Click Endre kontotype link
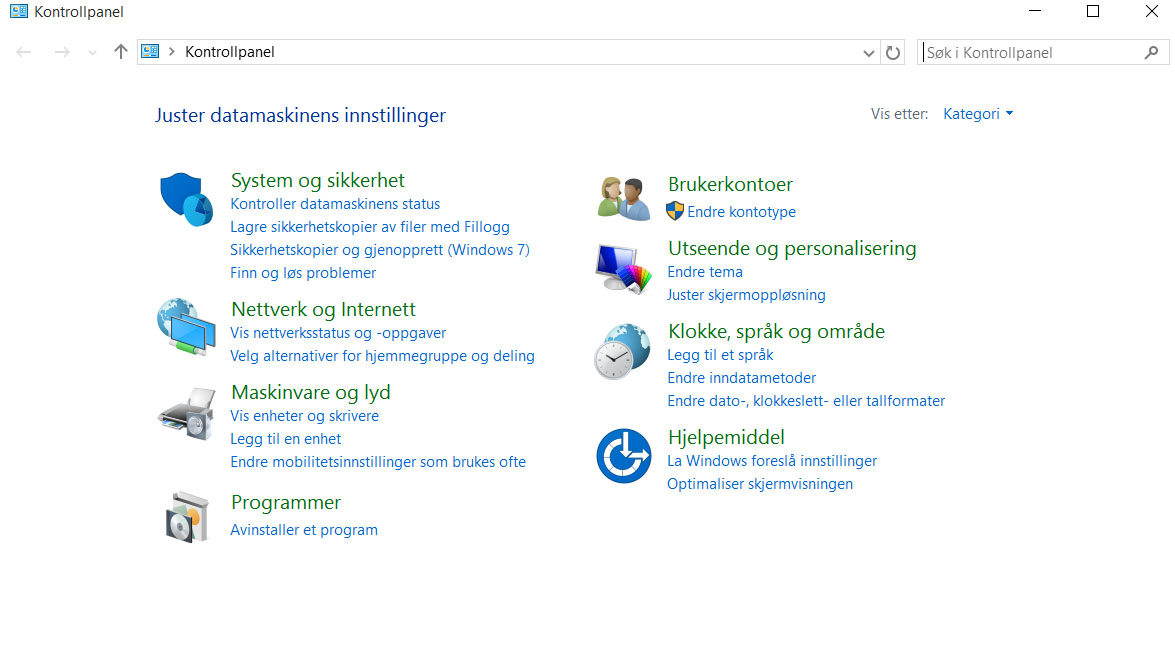 741,212
